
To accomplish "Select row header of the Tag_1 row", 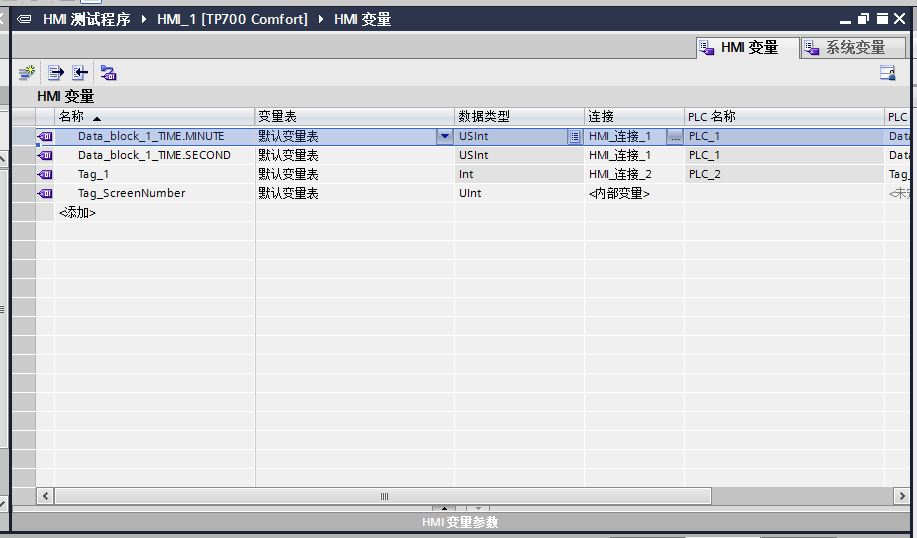I will point(24,174).
